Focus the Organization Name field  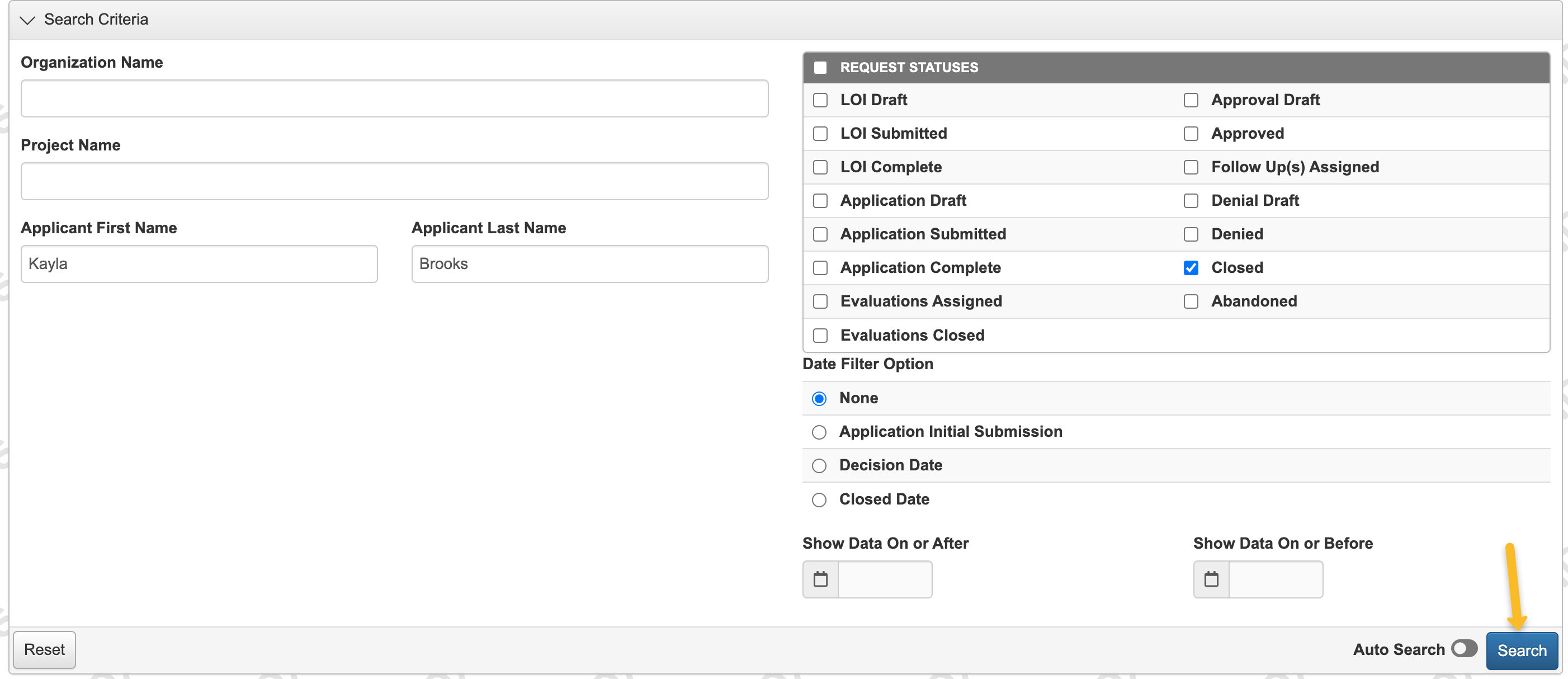click(394, 98)
